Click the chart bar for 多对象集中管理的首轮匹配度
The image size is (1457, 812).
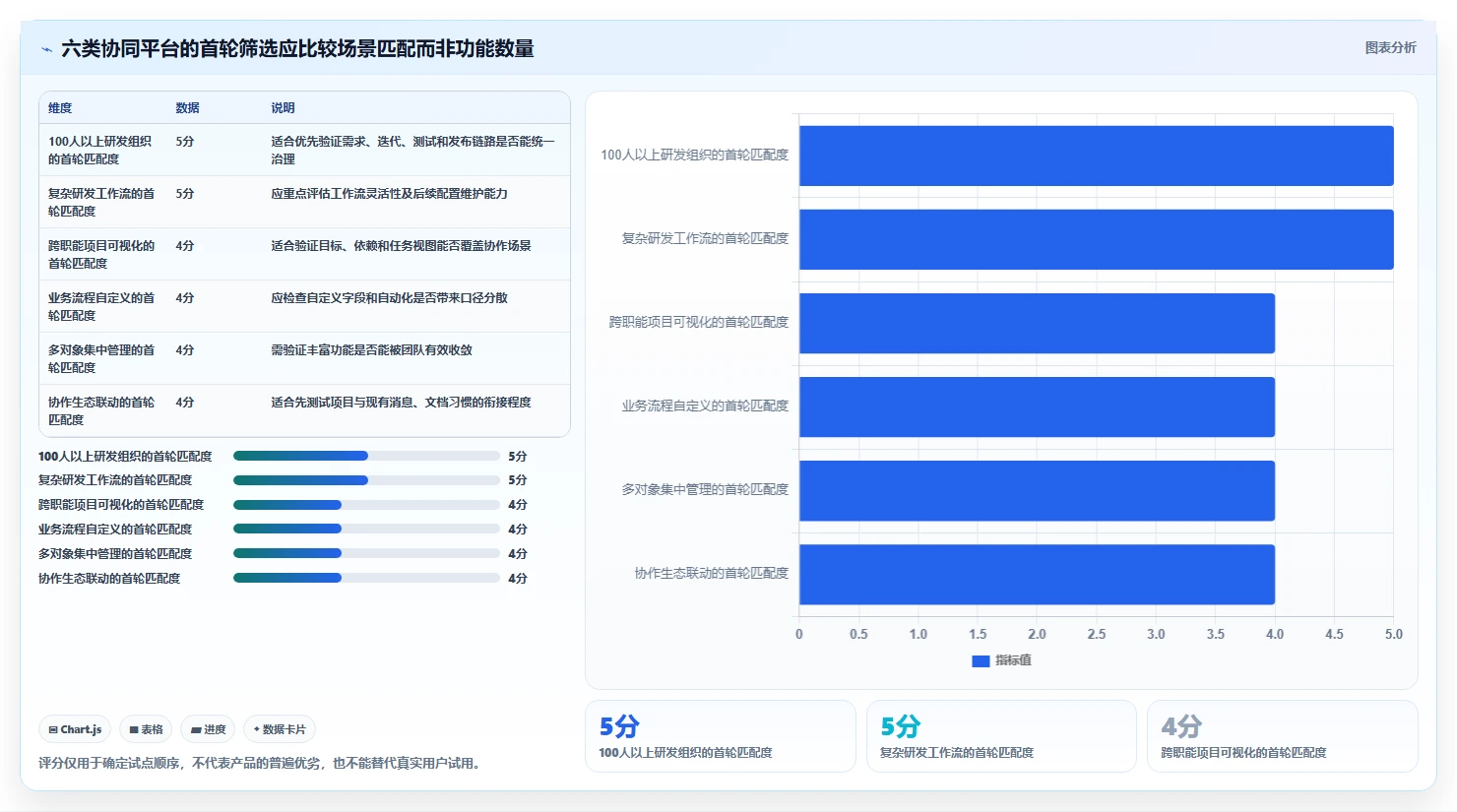[1037, 490]
